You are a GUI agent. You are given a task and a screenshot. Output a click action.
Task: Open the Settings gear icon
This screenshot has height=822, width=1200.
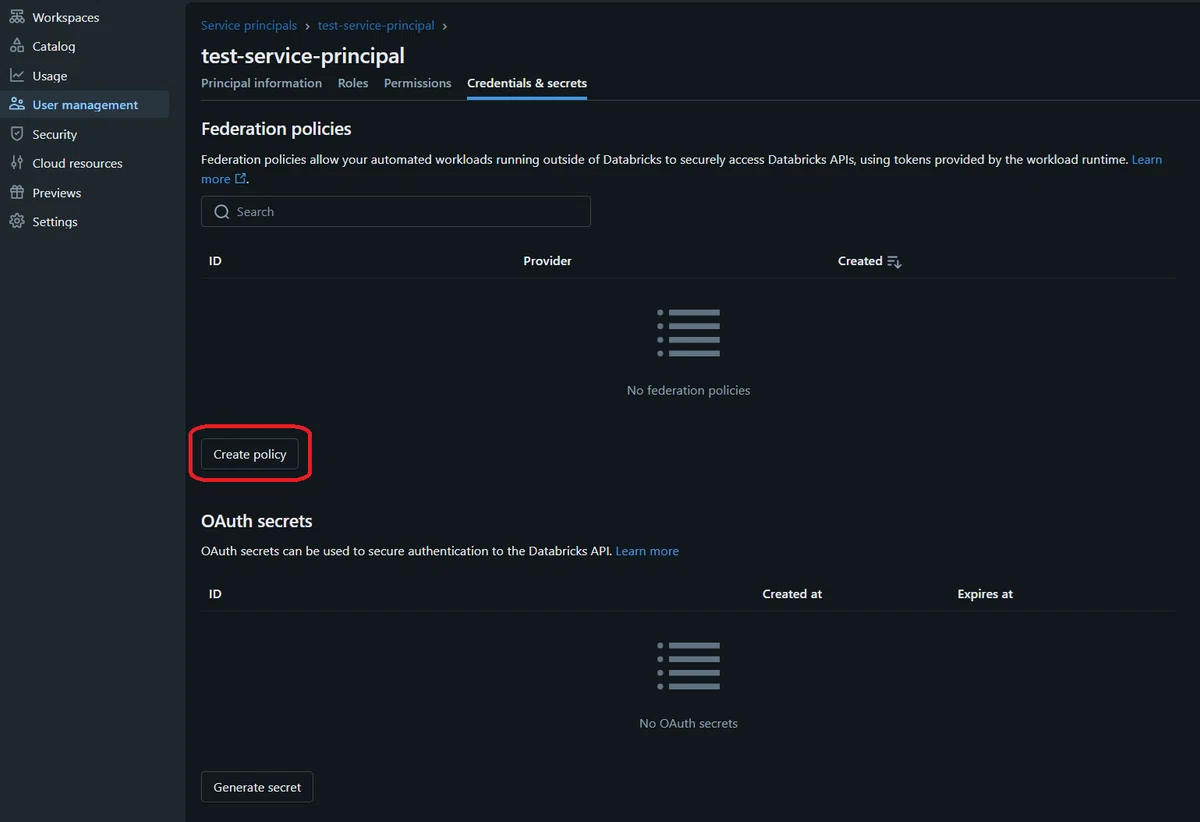coord(17,221)
